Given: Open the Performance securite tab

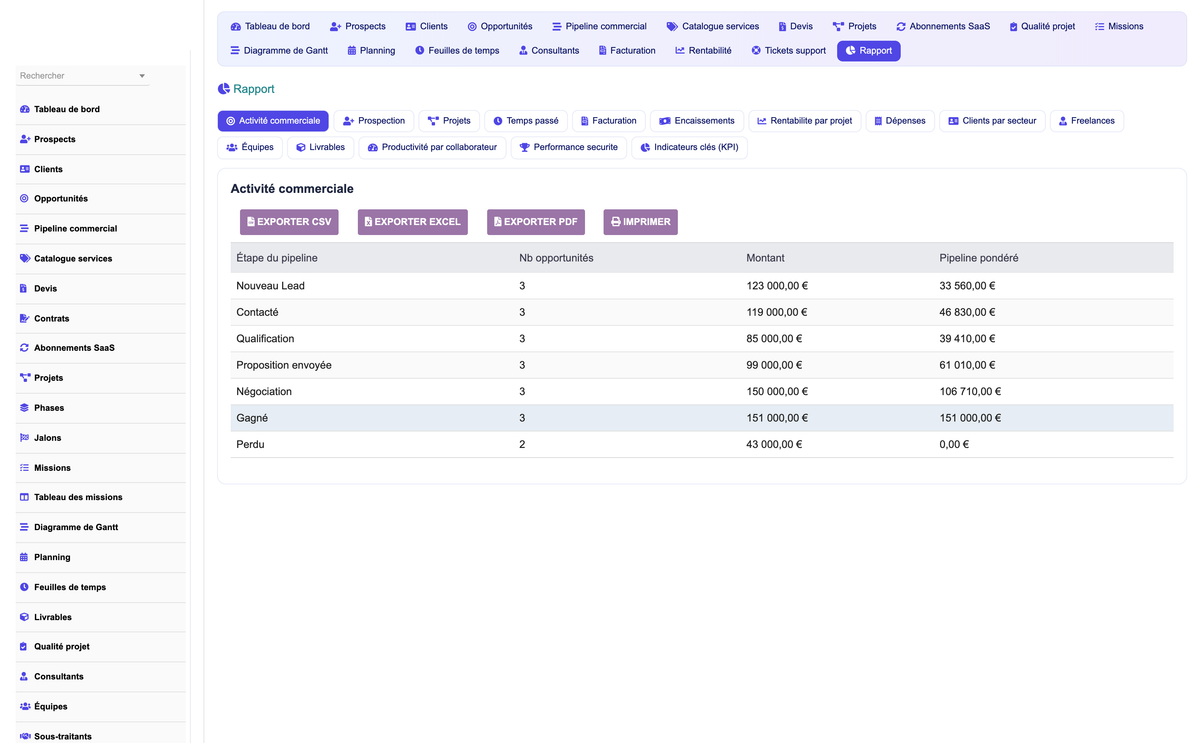Looking at the screenshot, I should click(568, 147).
